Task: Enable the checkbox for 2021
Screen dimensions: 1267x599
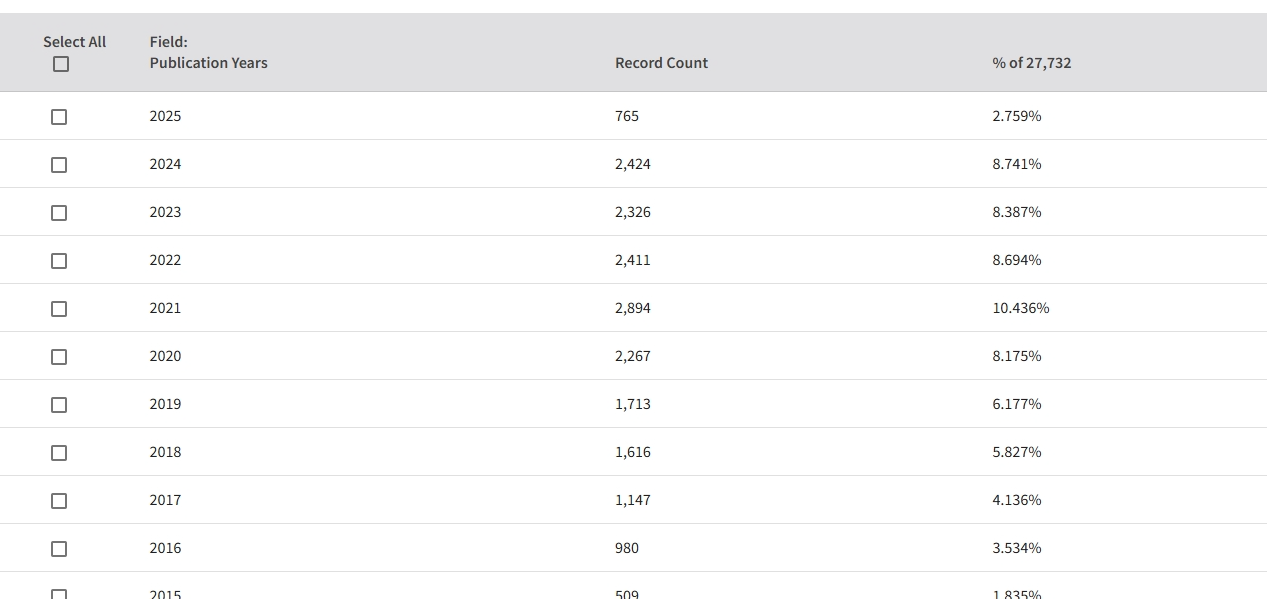Action: tap(59, 309)
